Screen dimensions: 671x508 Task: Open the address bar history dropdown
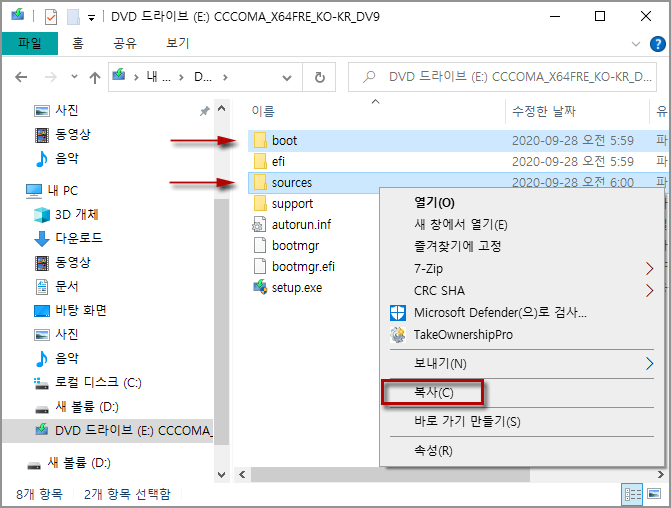pos(287,77)
